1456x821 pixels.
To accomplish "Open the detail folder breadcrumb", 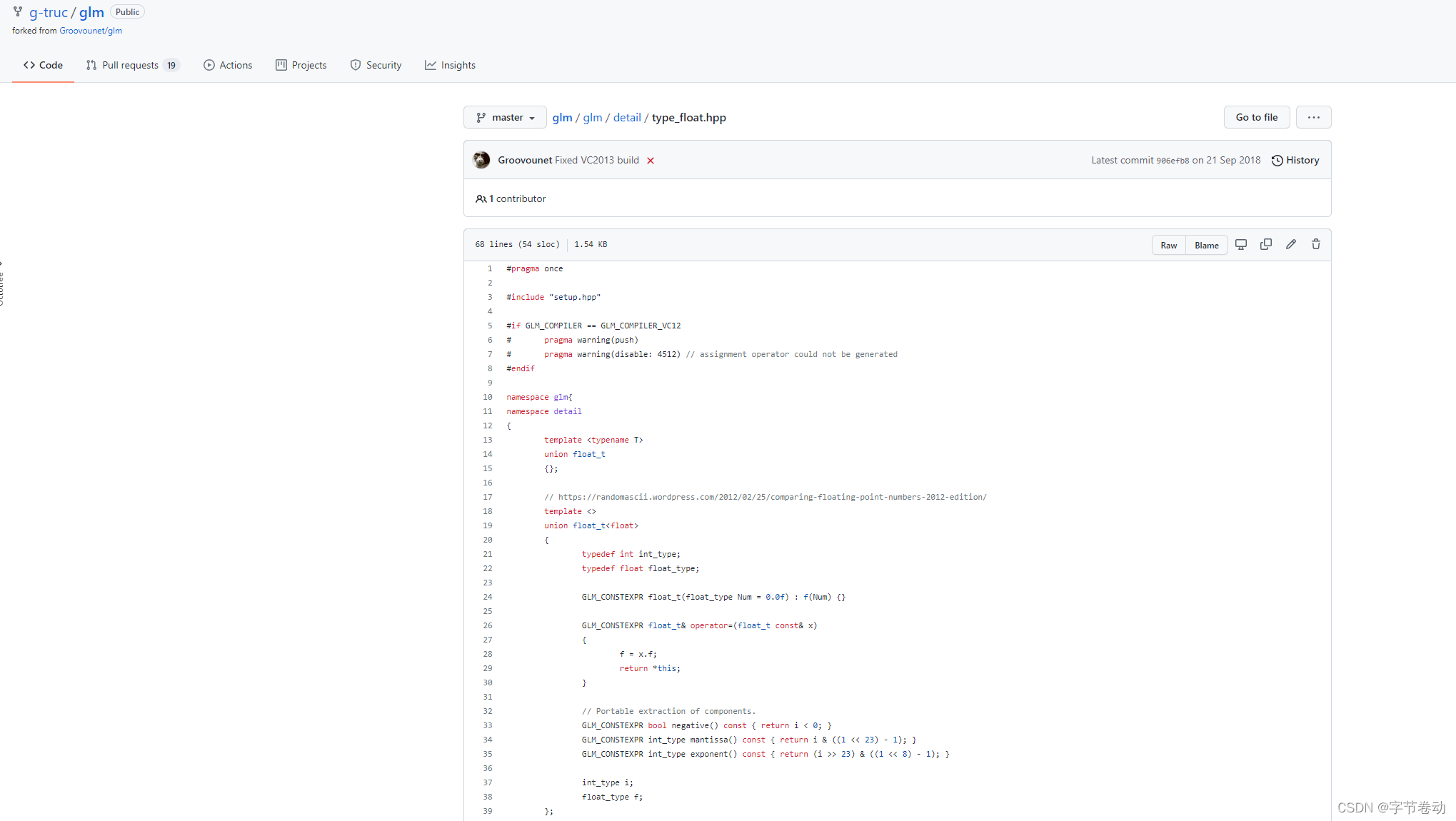I will [x=627, y=118].
